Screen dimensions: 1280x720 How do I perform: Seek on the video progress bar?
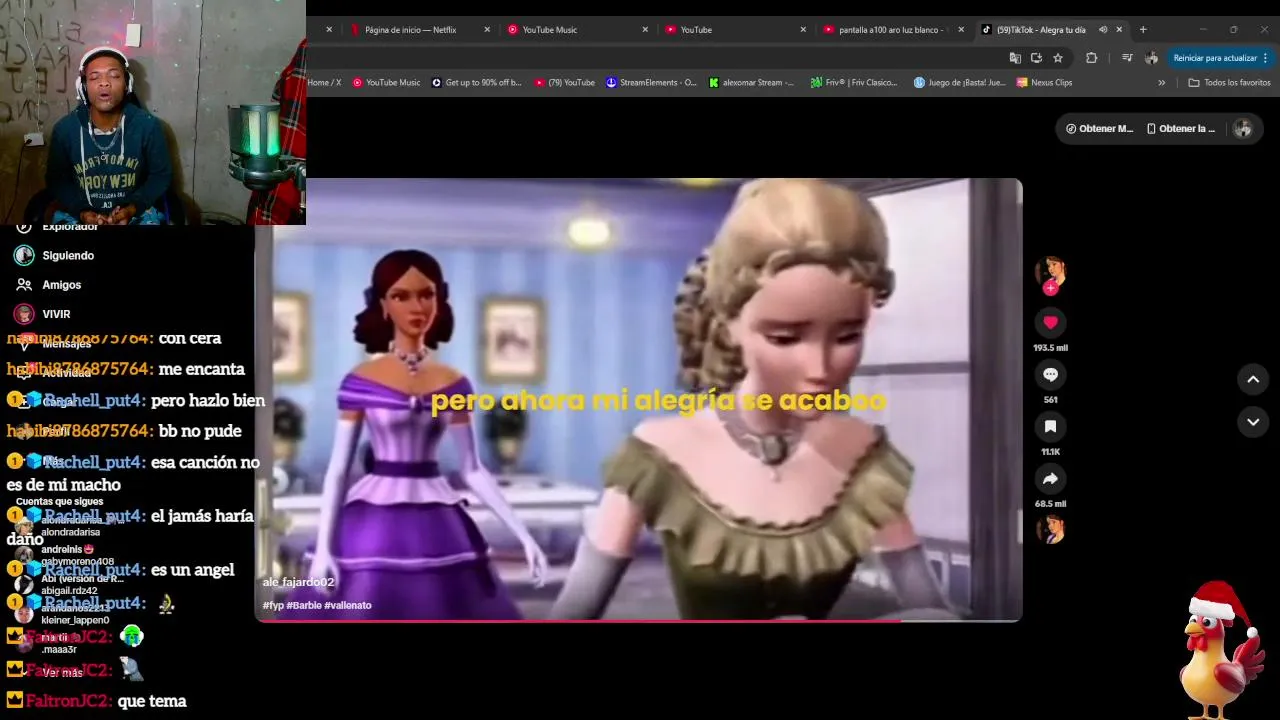click(x=638, y=620)
